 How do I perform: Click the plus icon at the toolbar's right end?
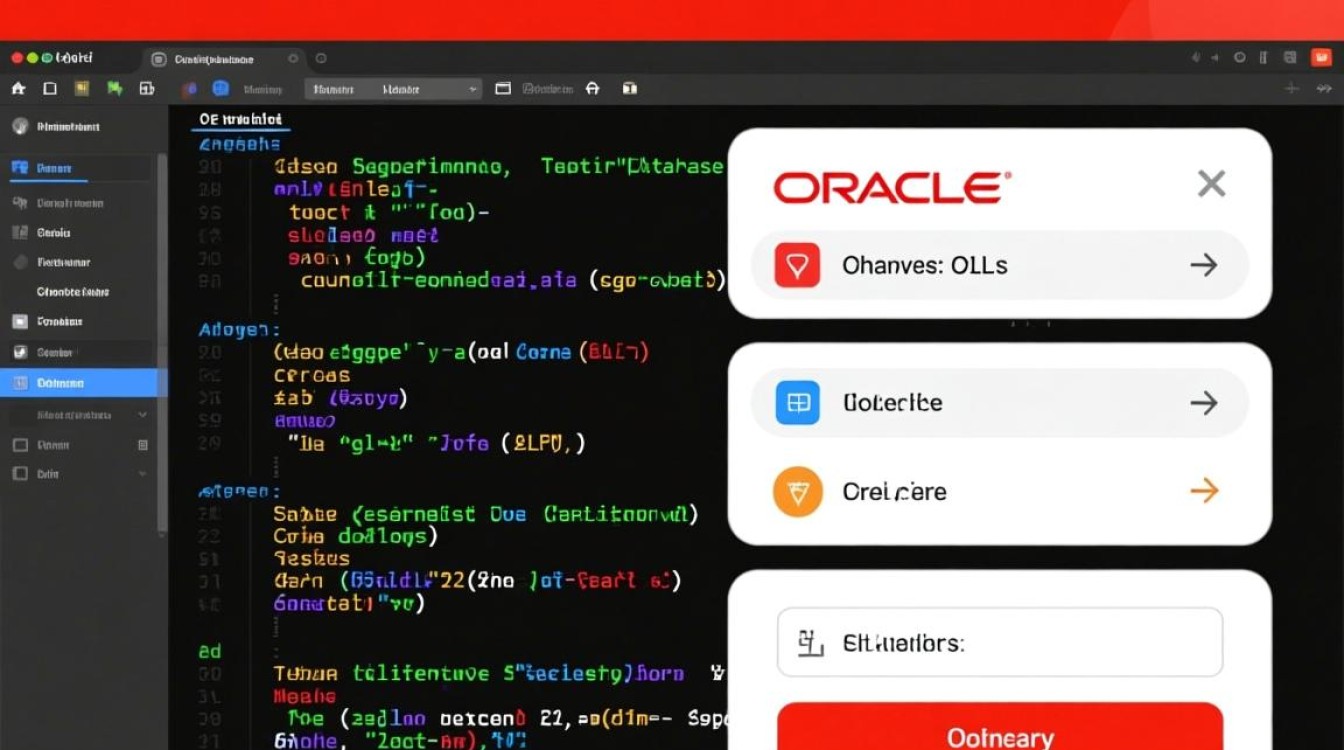pyautogui.click(x=1292, y=89)
